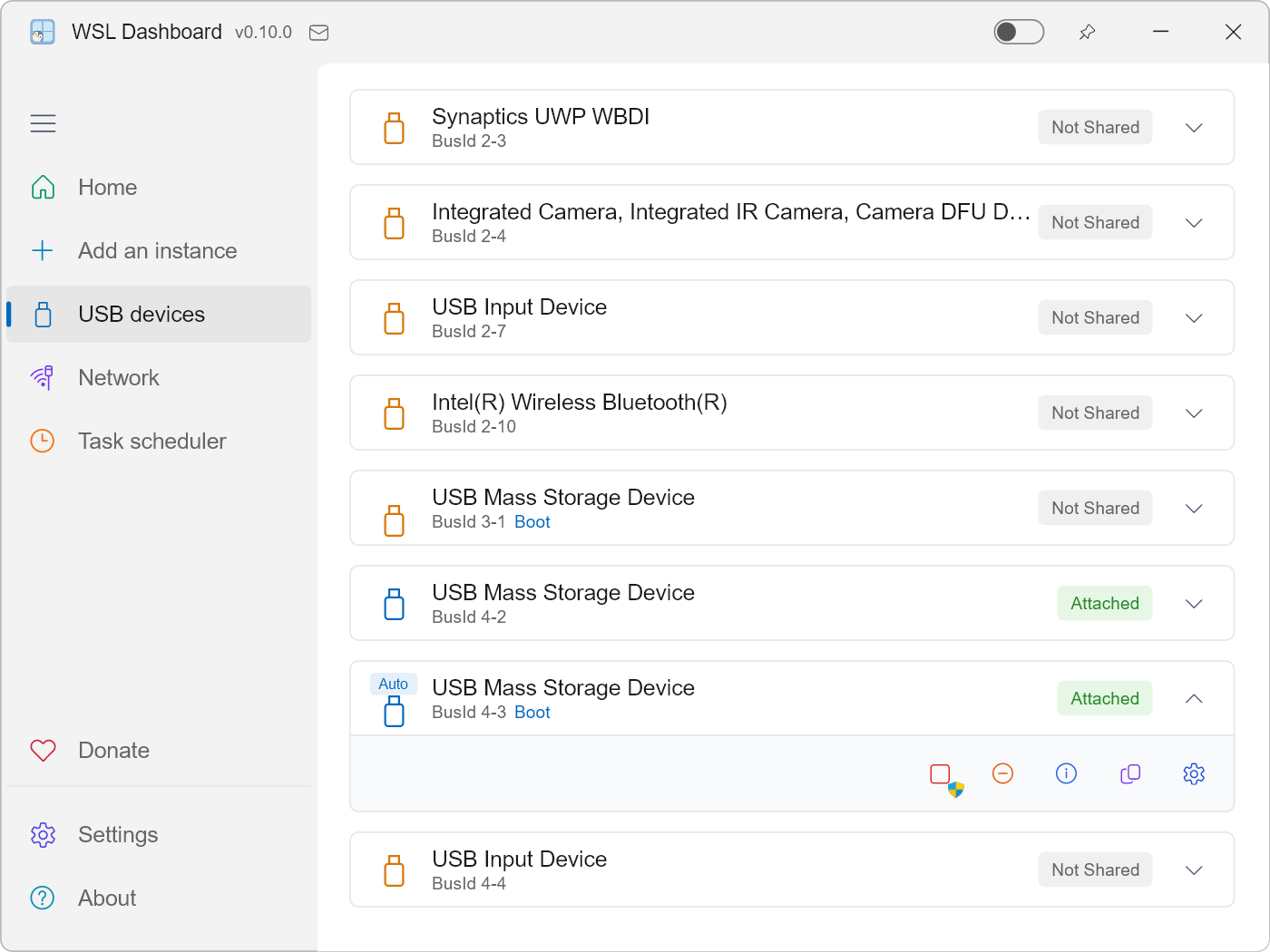Click Not Shared badge for BusId 2-7
The image size is (1270, 952).
click(1095, 318)
